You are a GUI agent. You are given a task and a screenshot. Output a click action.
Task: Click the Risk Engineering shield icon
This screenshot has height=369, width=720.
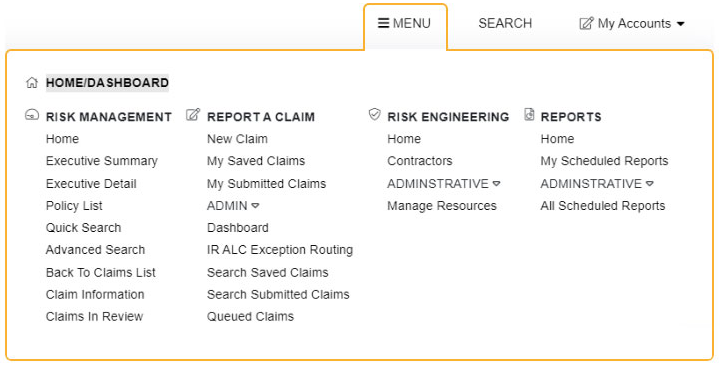coord(375,114)
